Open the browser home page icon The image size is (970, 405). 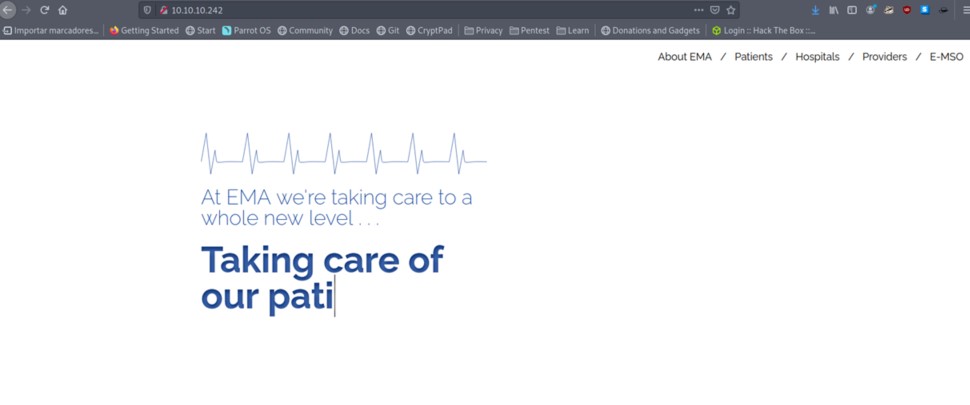[x=62, y=10]
